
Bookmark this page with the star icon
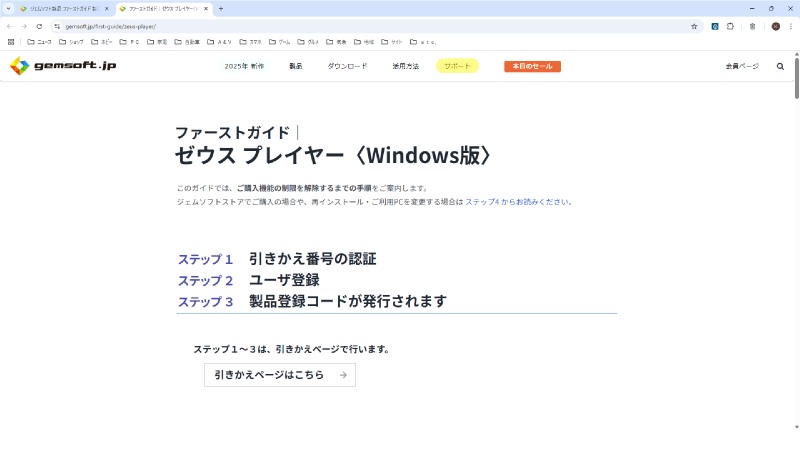[694, 26]
